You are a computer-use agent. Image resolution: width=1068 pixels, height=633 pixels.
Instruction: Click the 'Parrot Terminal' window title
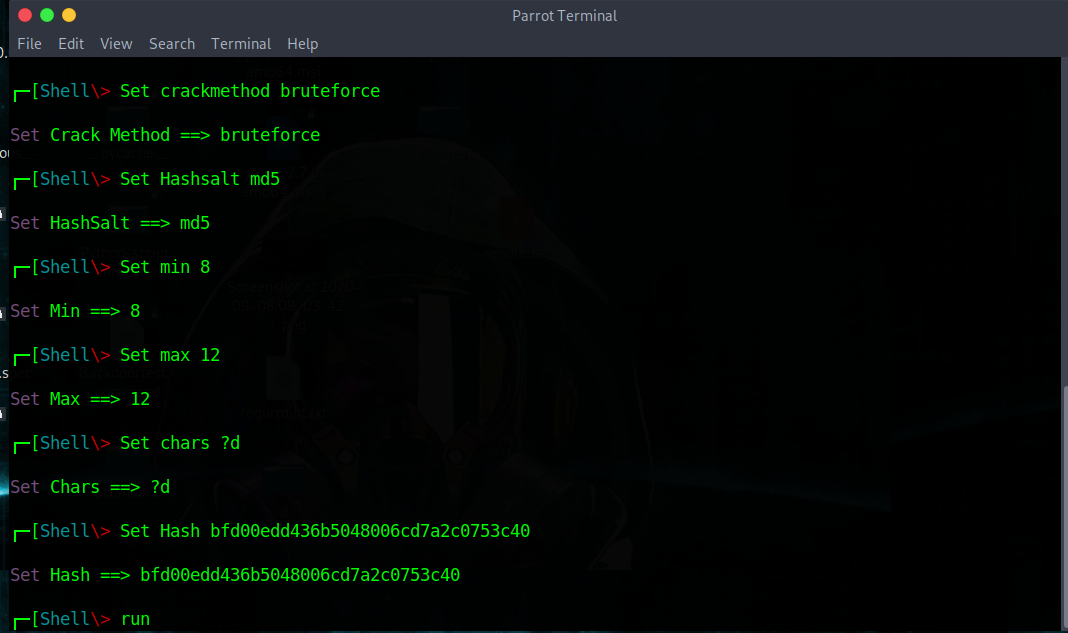(565, 16)
